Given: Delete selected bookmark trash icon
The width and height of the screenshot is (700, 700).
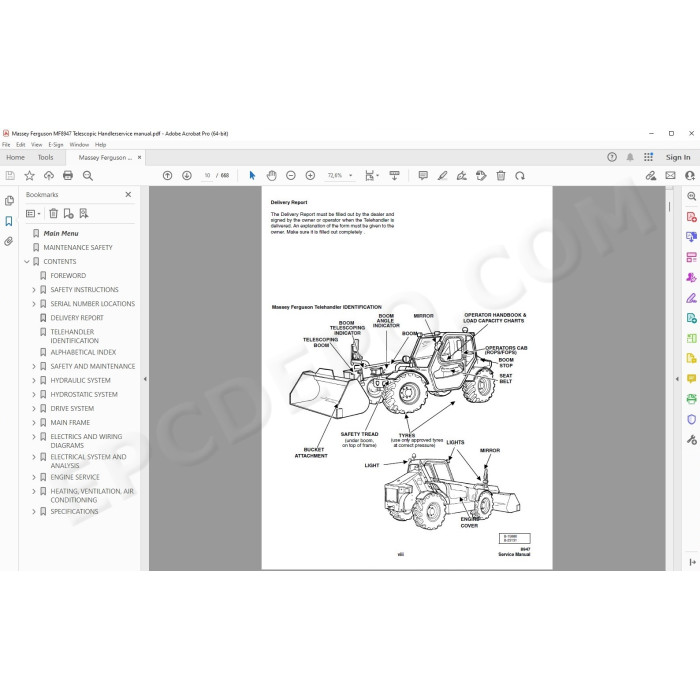Looking at the screenshot, I should tap(54, 213).
